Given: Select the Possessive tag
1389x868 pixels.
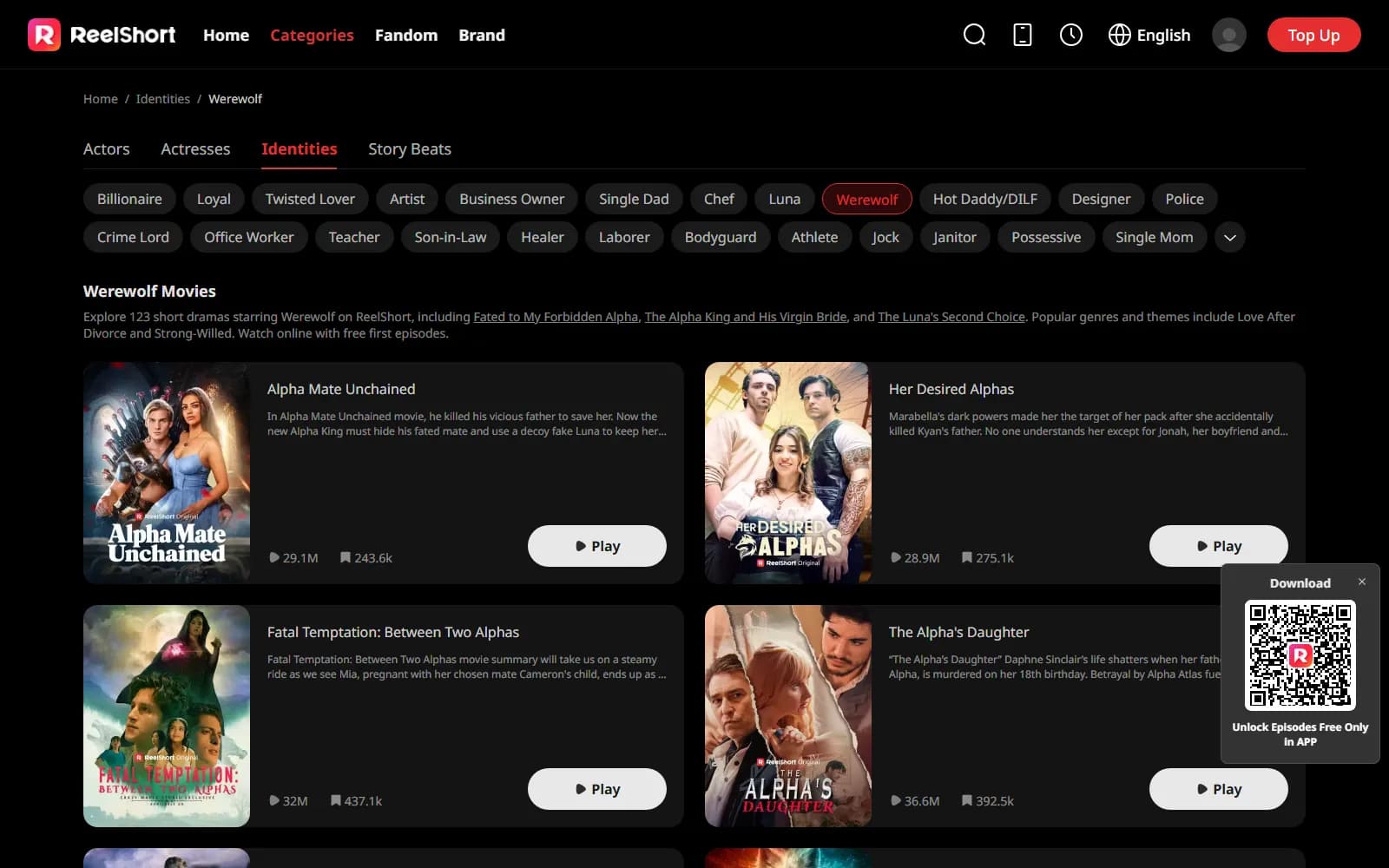Looking at the screenshot, I should pos(1046,237).
